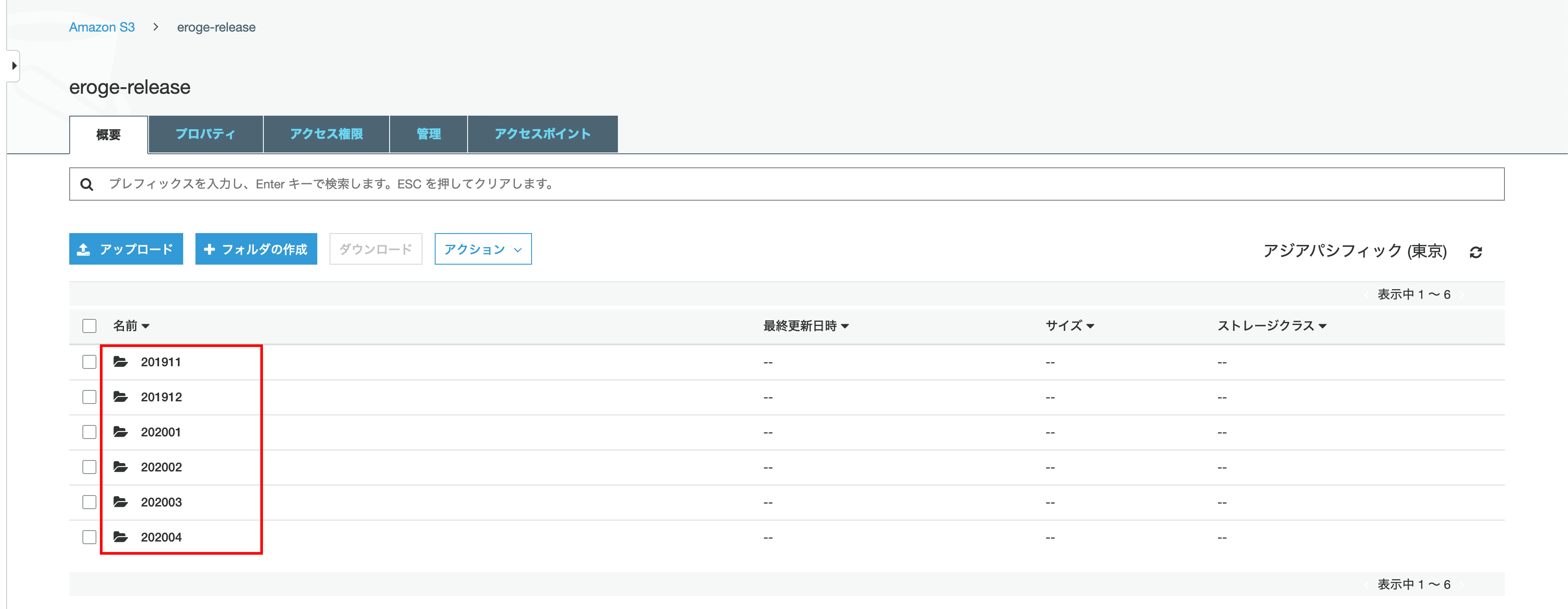Click the folder icon for 201911

click(x=121, y=362)
